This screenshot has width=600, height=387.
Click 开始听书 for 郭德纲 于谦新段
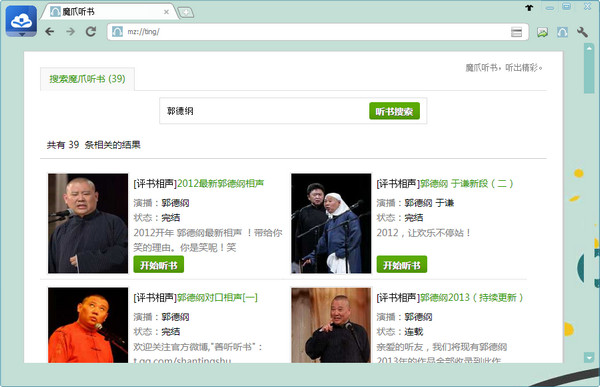point(402,265)
